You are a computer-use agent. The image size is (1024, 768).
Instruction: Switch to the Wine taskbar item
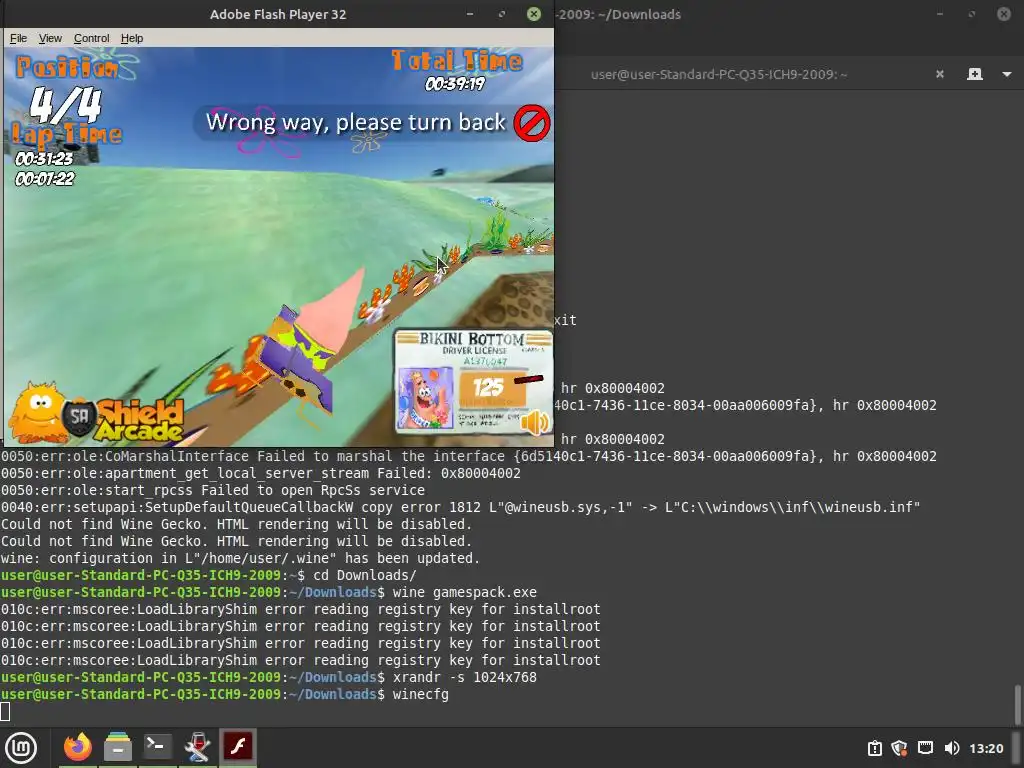click(197, 747)
